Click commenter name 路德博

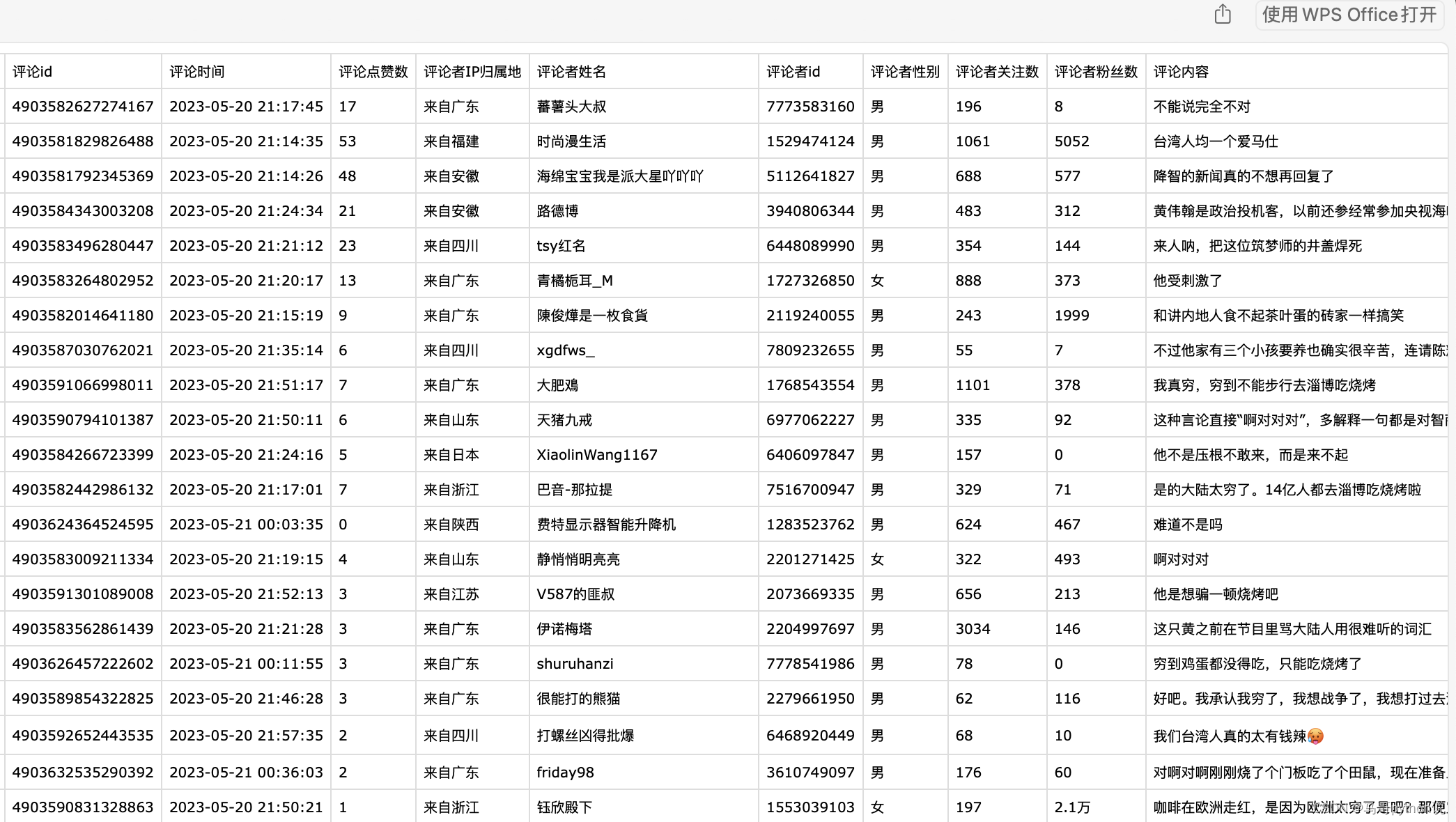(557, 211)
